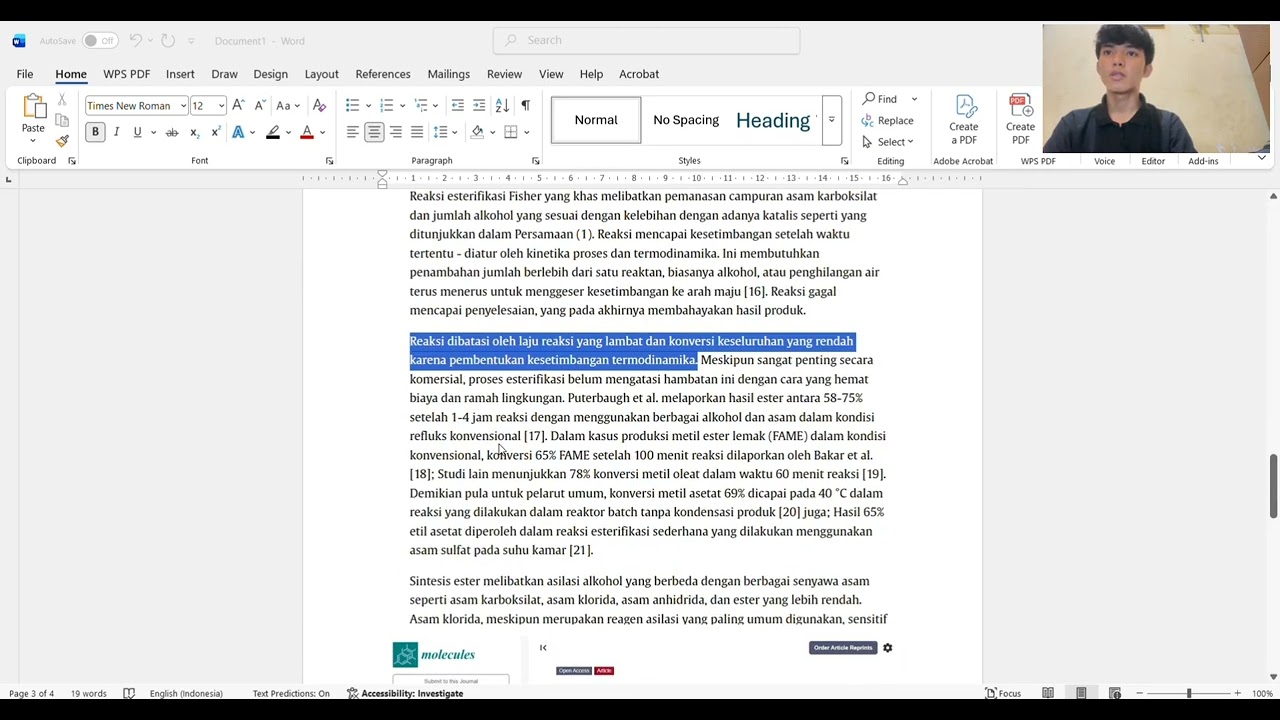This screenshot has height=720, width=1280.
Task: Toggle italic formatting
Action: click(x=116, y=132)
